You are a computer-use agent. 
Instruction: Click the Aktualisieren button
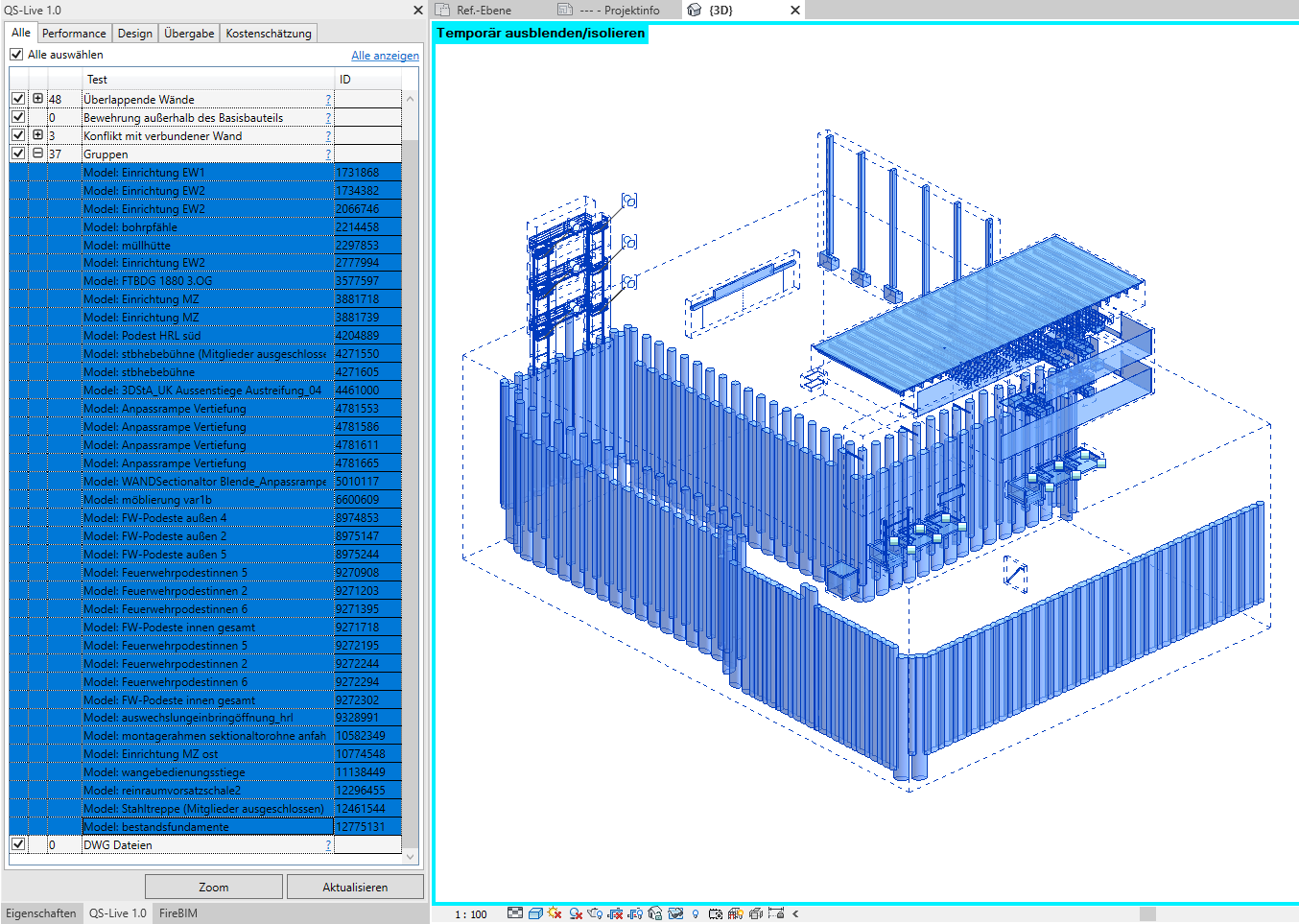355,887
